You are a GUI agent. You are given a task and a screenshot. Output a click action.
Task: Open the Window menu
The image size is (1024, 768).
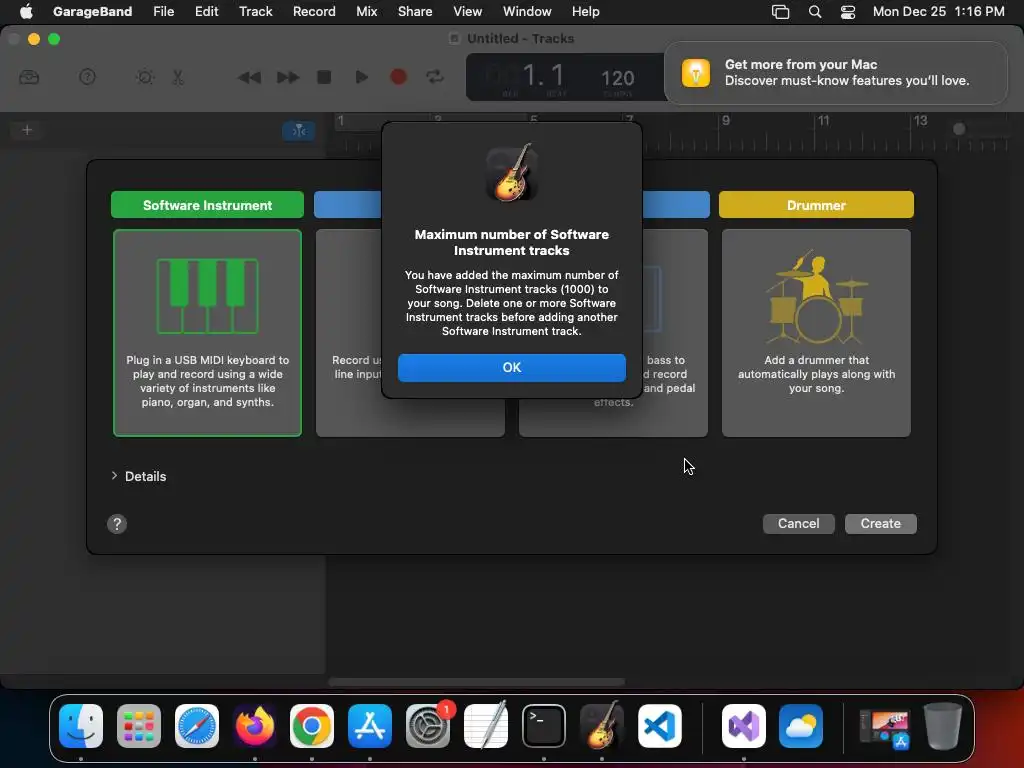527,11
